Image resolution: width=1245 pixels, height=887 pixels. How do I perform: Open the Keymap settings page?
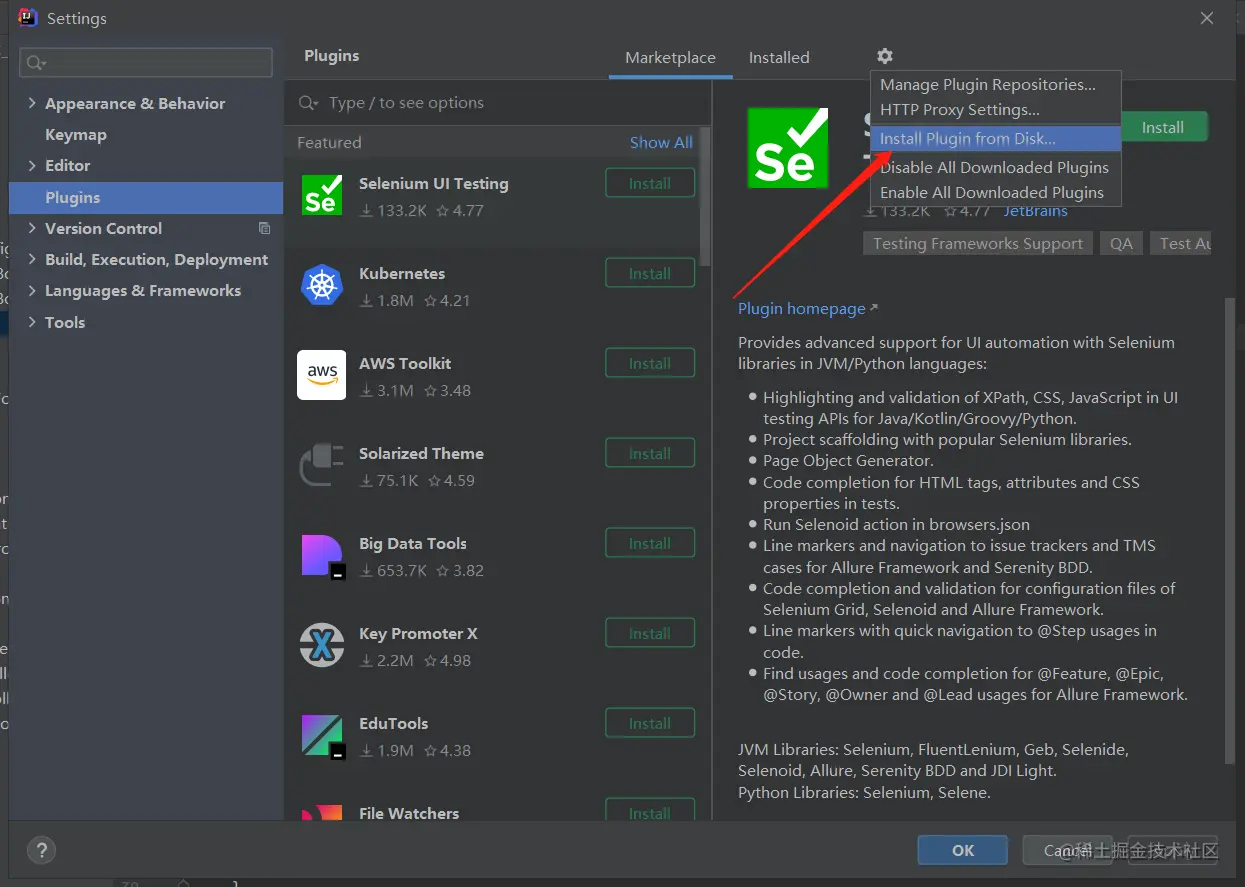(x=76, y=134)
